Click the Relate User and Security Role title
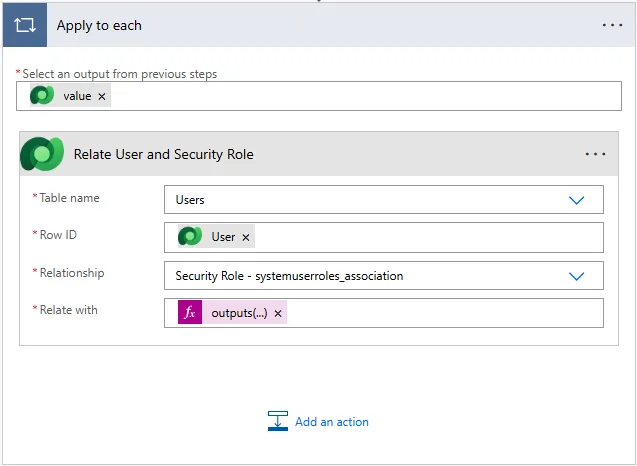Image resolution: width=637 pixels, height=466 pixels. tap(164, 154)
